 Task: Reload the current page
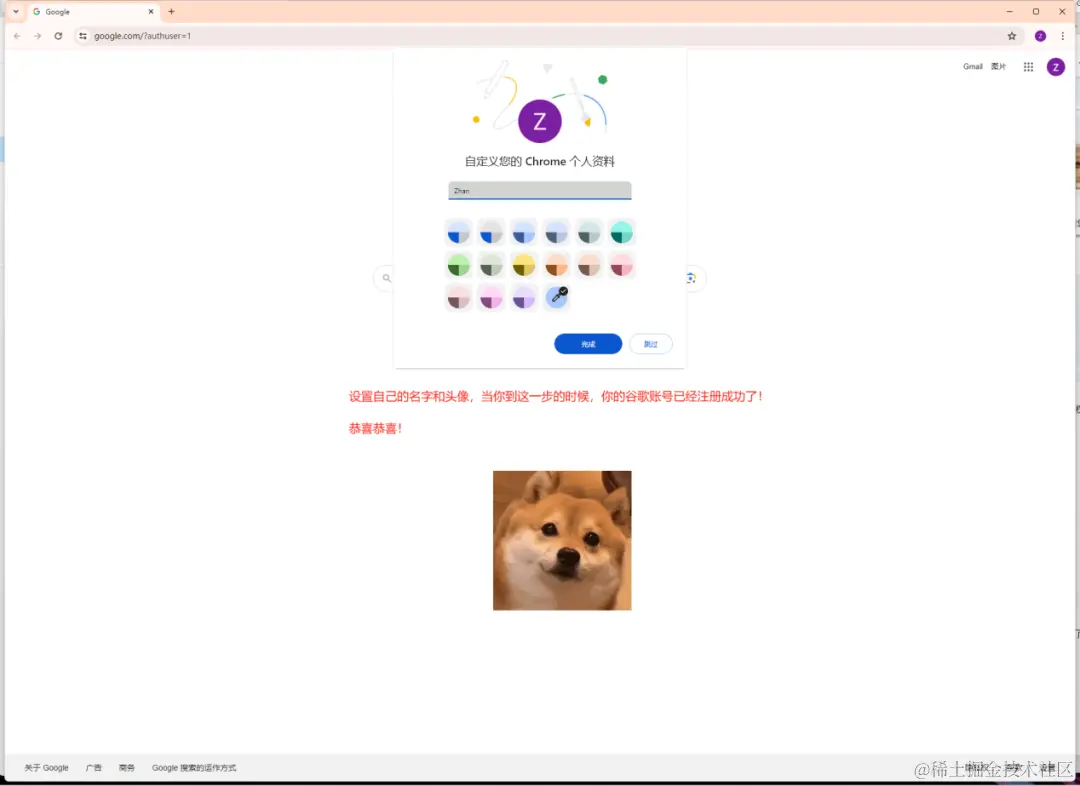click(59, 36)
